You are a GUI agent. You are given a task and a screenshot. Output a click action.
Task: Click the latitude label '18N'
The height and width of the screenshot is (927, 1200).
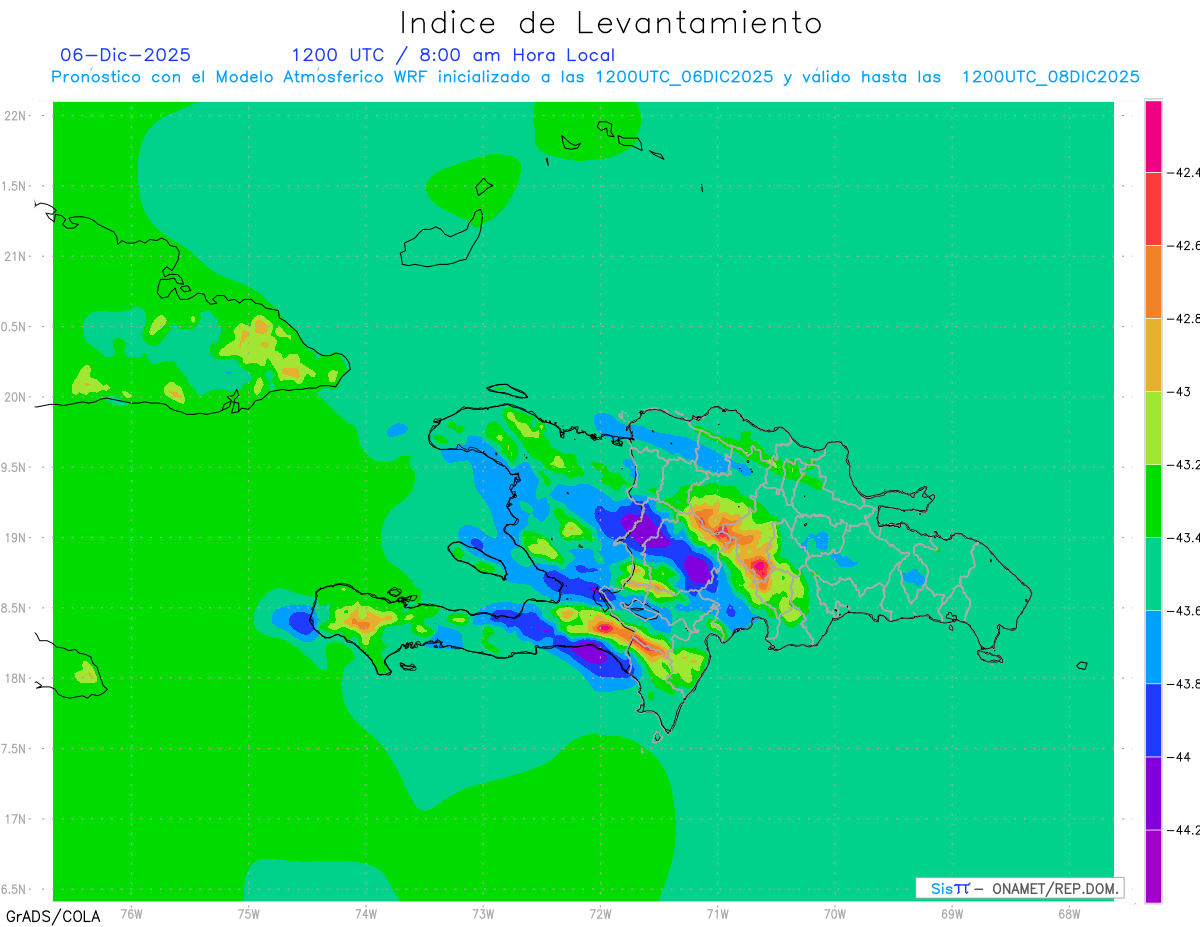15,679
